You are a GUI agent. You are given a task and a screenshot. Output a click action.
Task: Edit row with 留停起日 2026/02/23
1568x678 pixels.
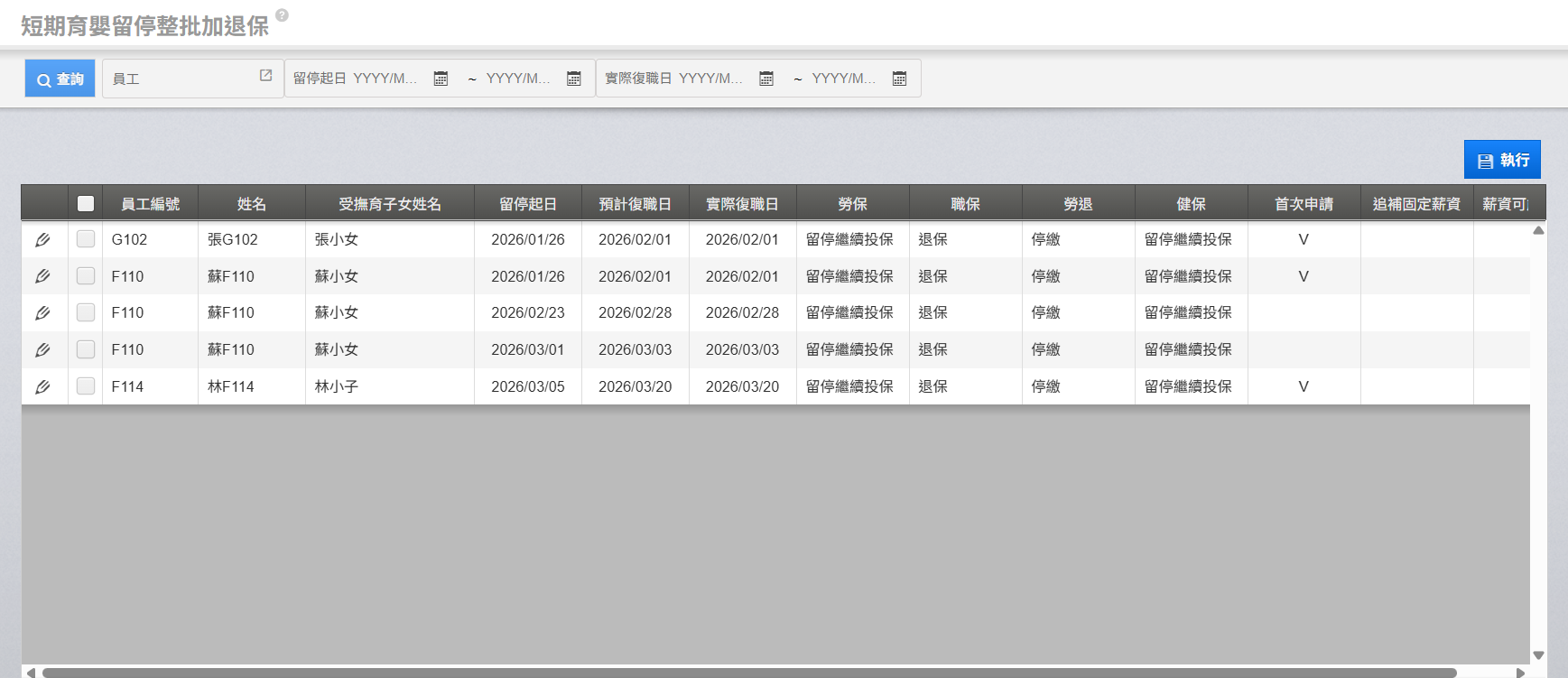point(42,313)
